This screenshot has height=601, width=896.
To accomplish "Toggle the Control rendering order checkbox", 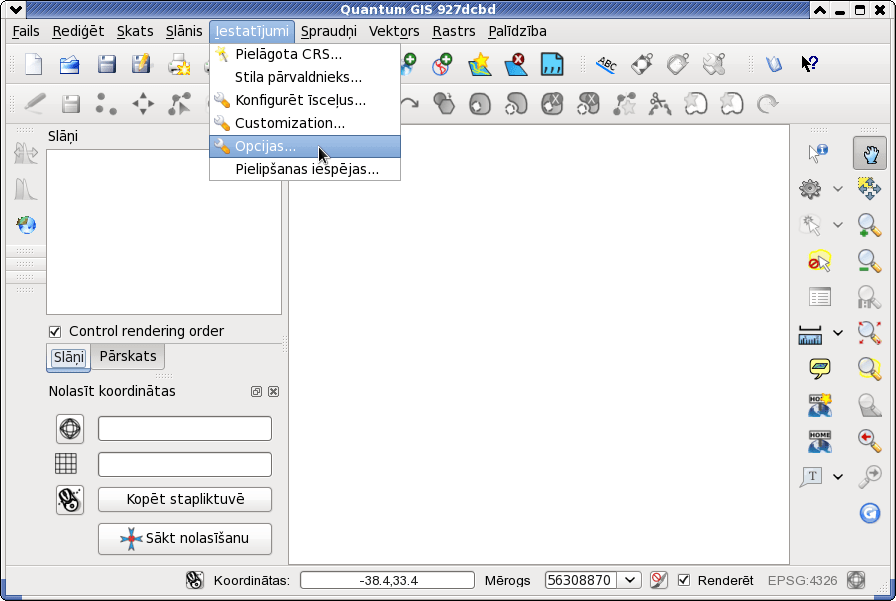I will 55,331.
